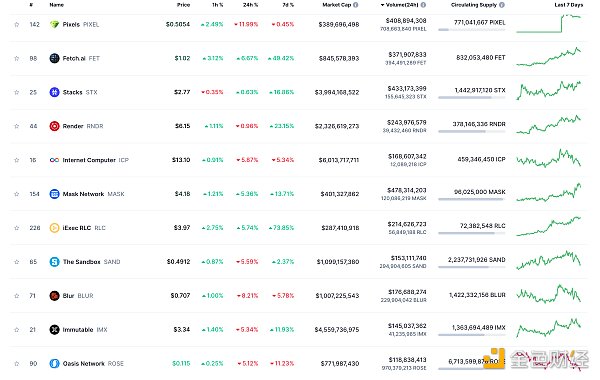Click the Stacks STX logo icon
The width and height of the screenshot is (600, 380).
point(54,92)
